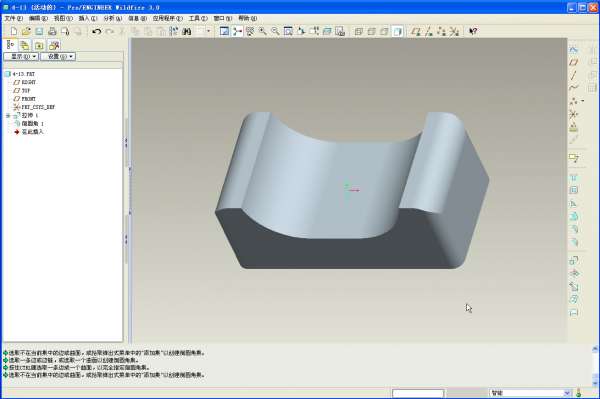Image resolution: width=600 pixels, height=399 pixels.
Task: Open the 插入 menu
Action: (88, 18)
